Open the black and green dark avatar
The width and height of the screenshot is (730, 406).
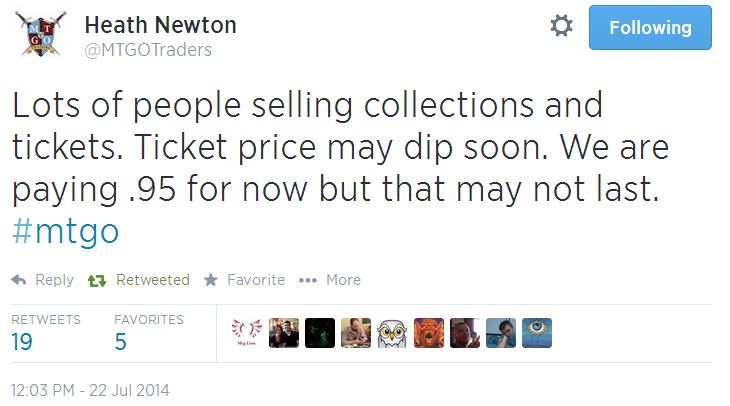point(320,333)
